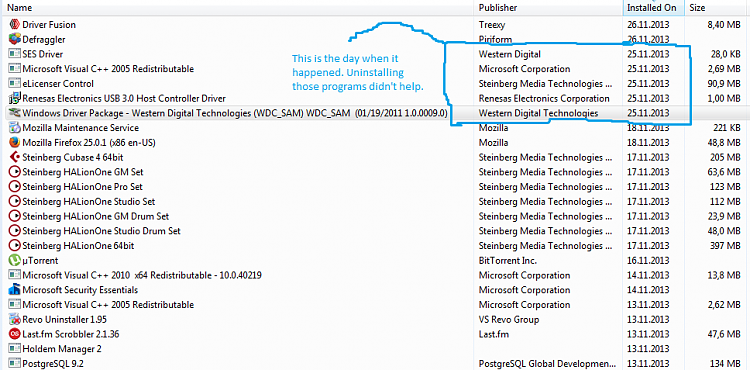Click the Mozilla Firefox 25.0.1 icon

[15, 142]
